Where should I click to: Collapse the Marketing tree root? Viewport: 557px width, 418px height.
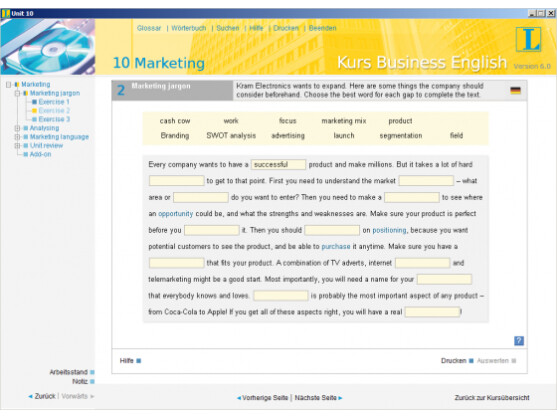point(9,85)
